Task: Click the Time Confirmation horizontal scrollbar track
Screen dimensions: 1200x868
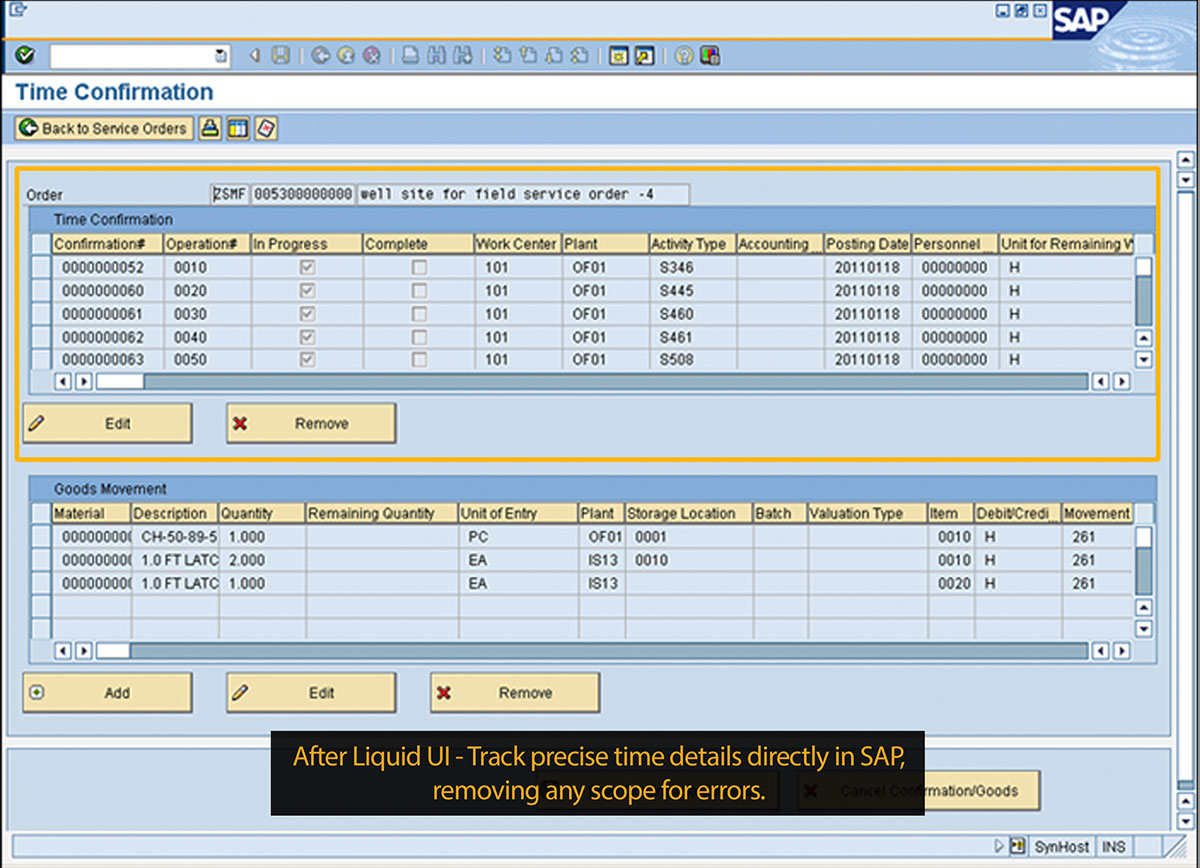Action: coord(600,381)
